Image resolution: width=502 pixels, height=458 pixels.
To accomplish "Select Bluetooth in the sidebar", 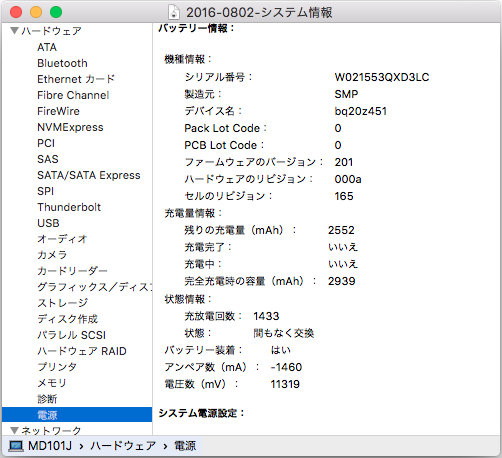I will click(x=62, y=63).
